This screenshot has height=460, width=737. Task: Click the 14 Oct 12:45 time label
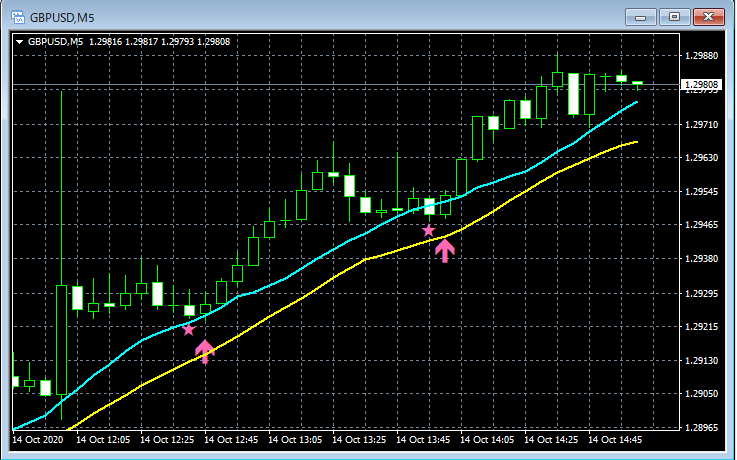(x=231, y=440)
